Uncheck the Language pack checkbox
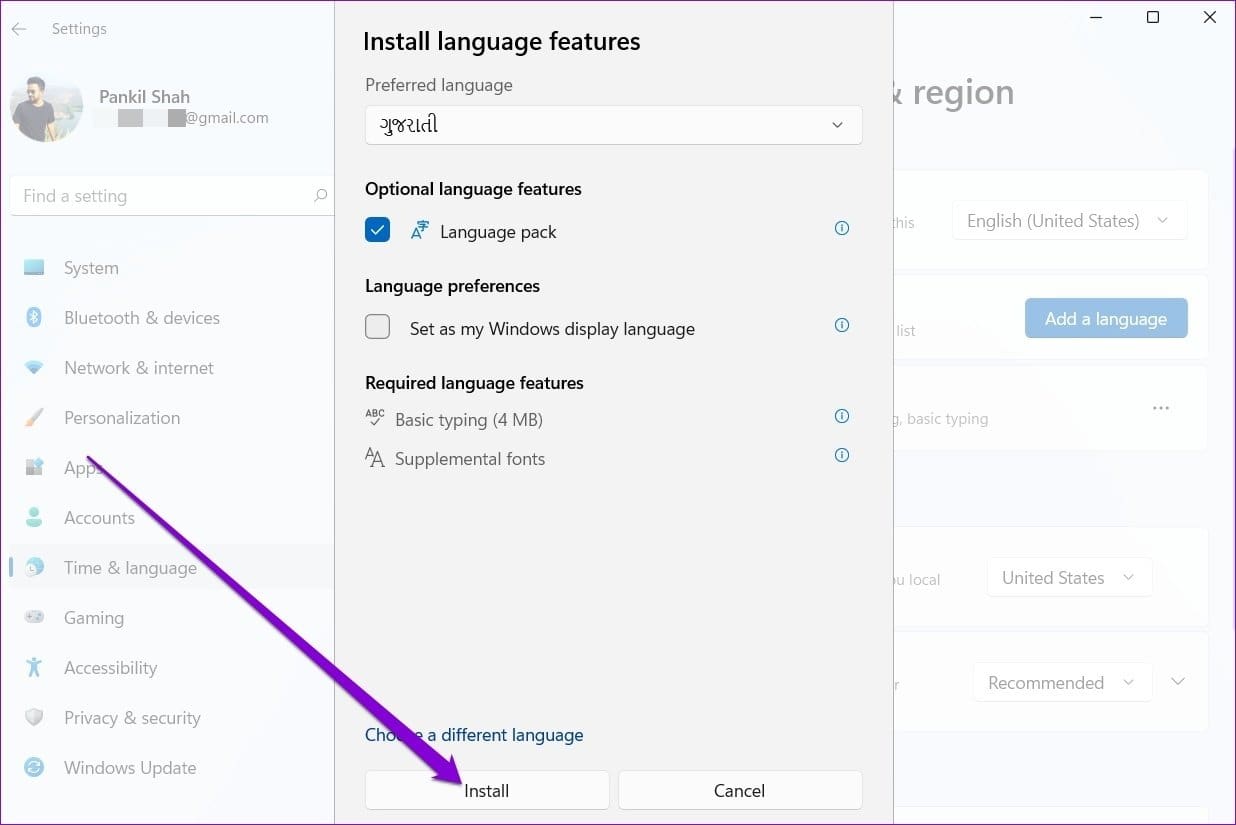Image resolution: width=1236 pixels, height=825 pixels. [378, 230]
